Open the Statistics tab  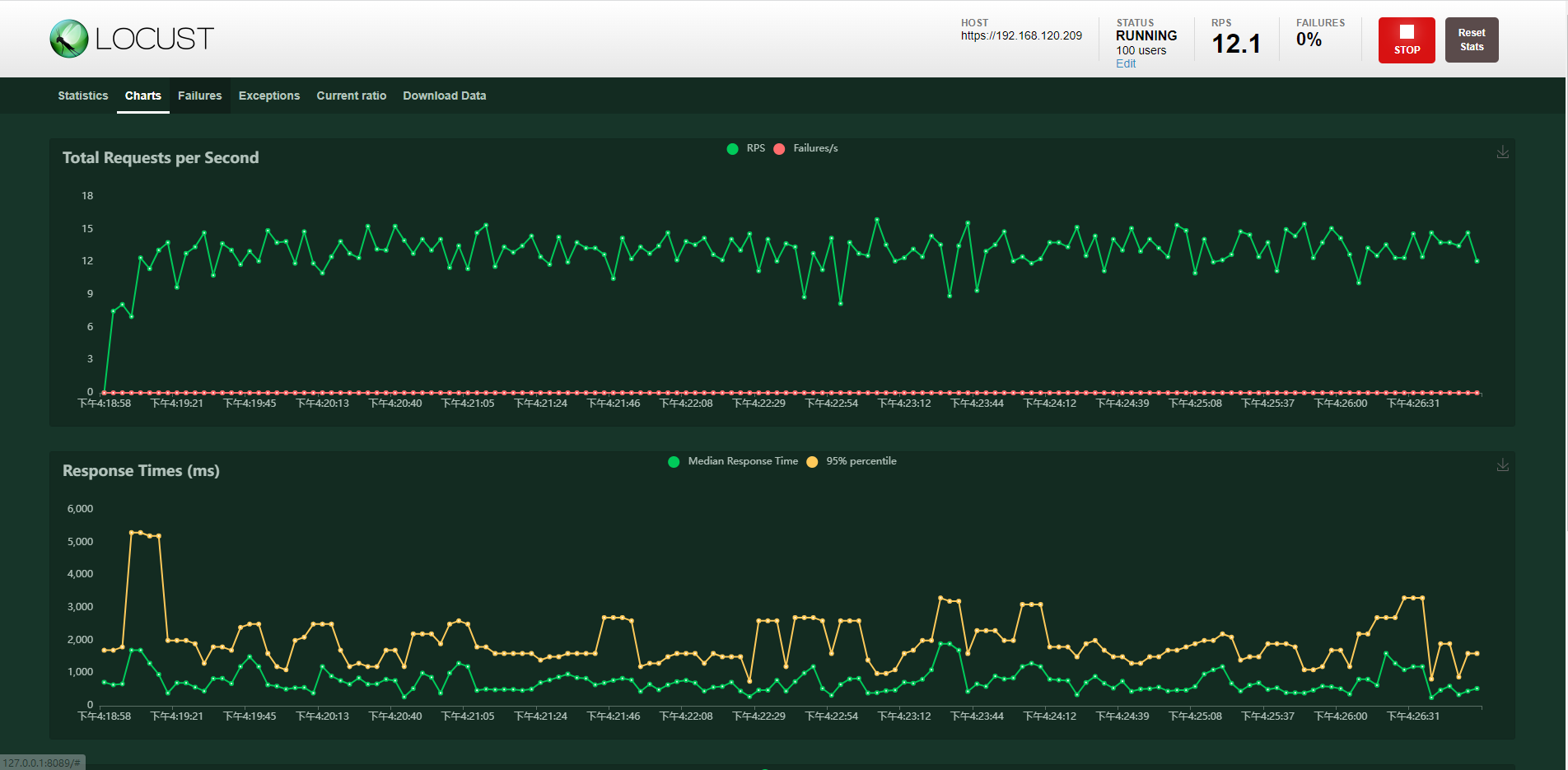(x=83, y=96)
